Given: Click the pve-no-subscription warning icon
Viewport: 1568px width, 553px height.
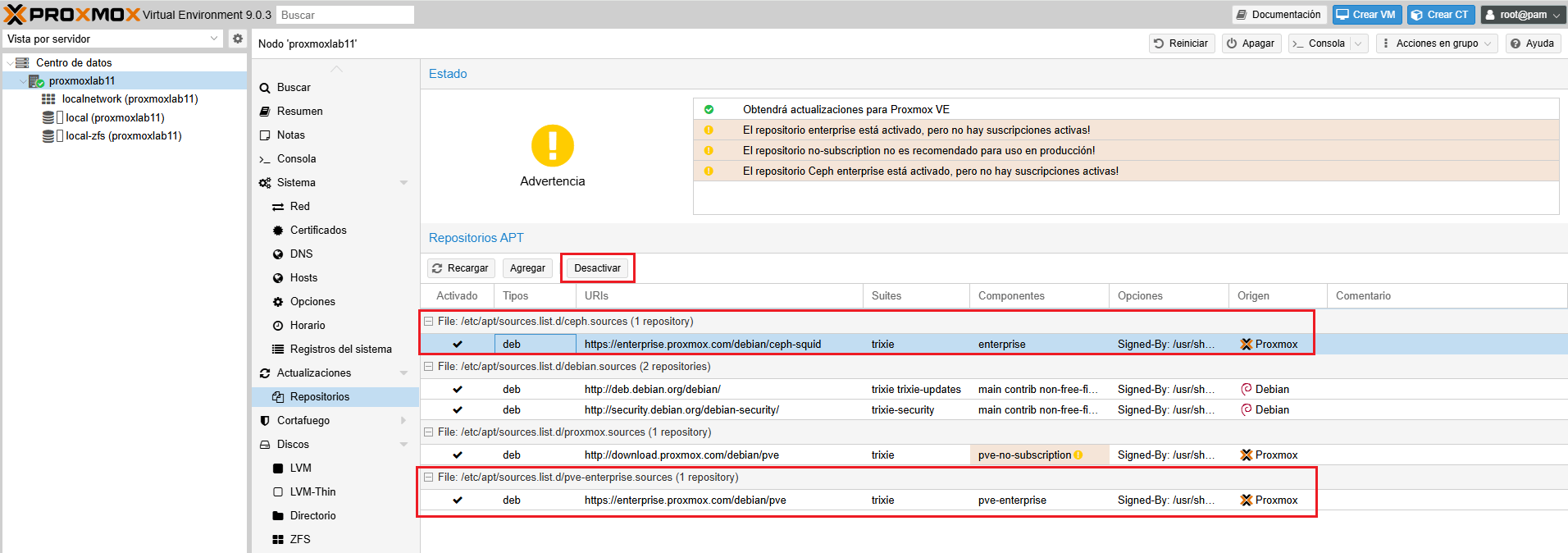Looking at the screenshot, I should [1078, 455].
